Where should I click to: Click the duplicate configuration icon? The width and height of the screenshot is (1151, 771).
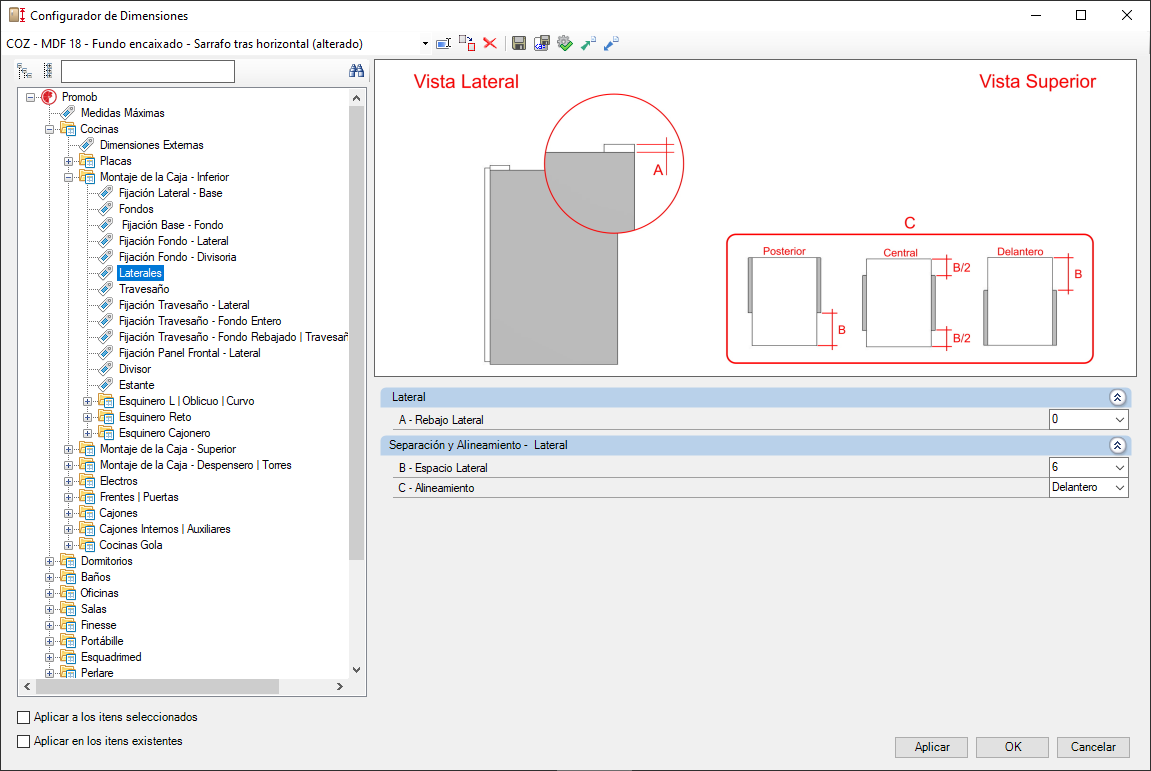click(467, 43)
